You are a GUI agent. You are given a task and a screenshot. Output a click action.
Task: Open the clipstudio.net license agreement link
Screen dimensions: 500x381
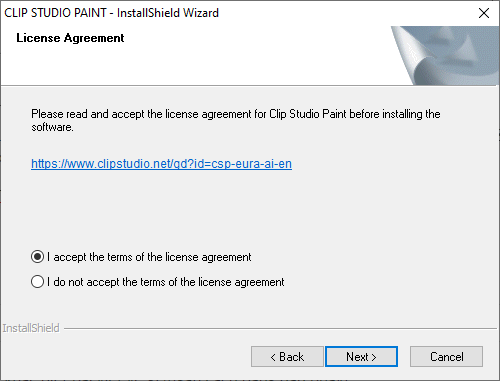point(161,164)
